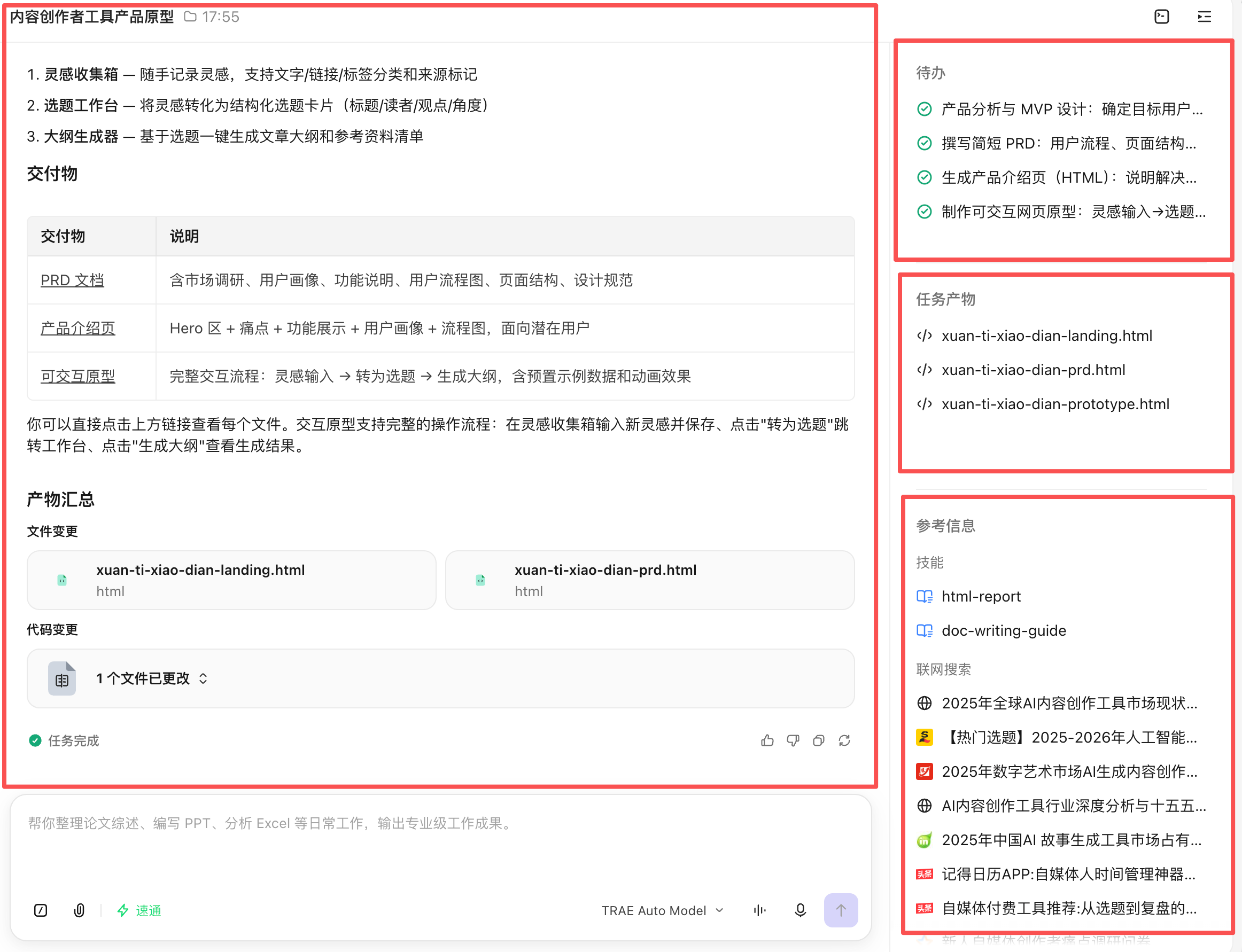Select todo item 生成产品介绍页（HTML）
The height and width of the screenshot is (952, 1242).
coord(1060,178)
